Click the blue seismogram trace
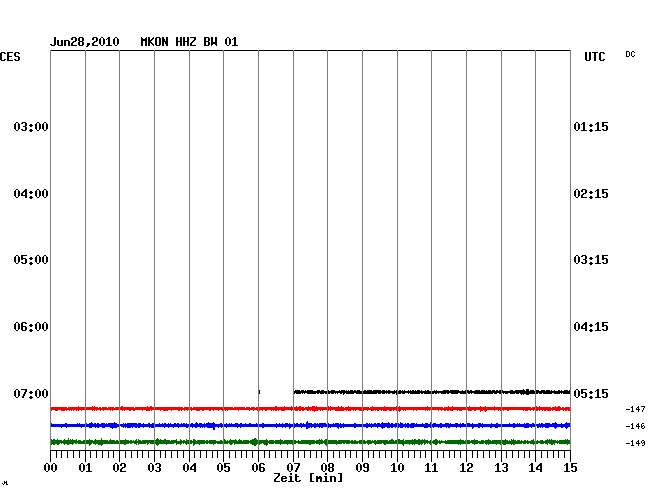Image resolution: width=650 pixels, height=494 pixels. tap(310, 425)
